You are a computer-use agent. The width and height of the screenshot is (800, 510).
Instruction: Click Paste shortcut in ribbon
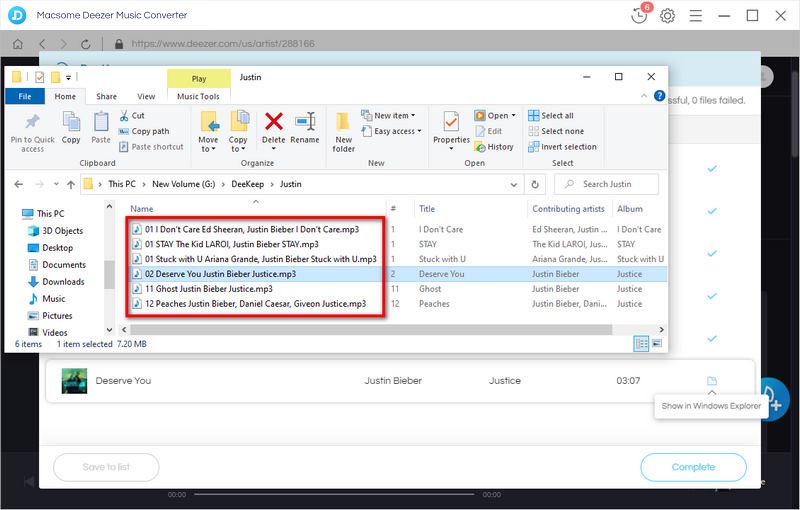151,147
